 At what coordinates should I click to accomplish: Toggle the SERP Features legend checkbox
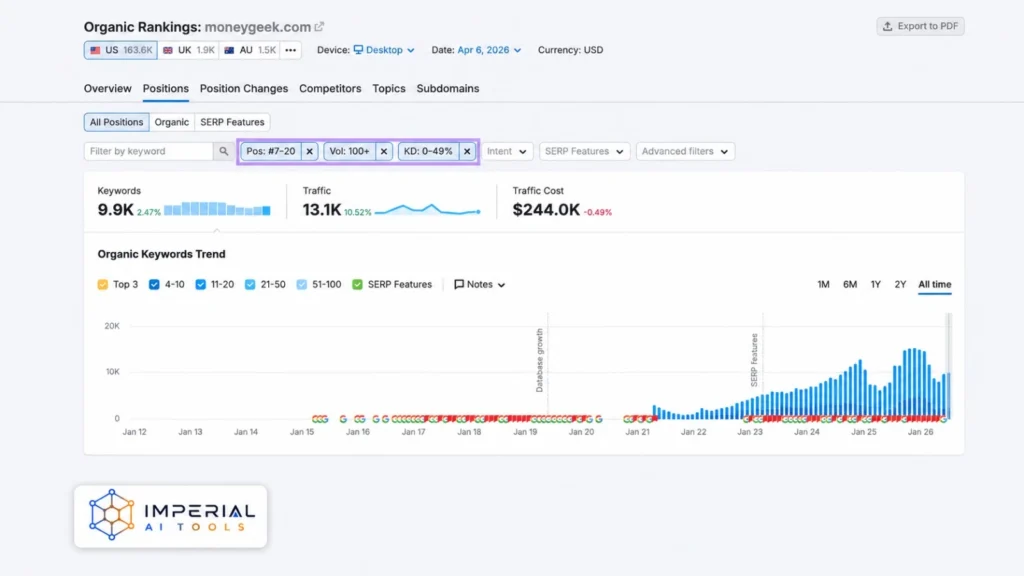tap(357, 285)
